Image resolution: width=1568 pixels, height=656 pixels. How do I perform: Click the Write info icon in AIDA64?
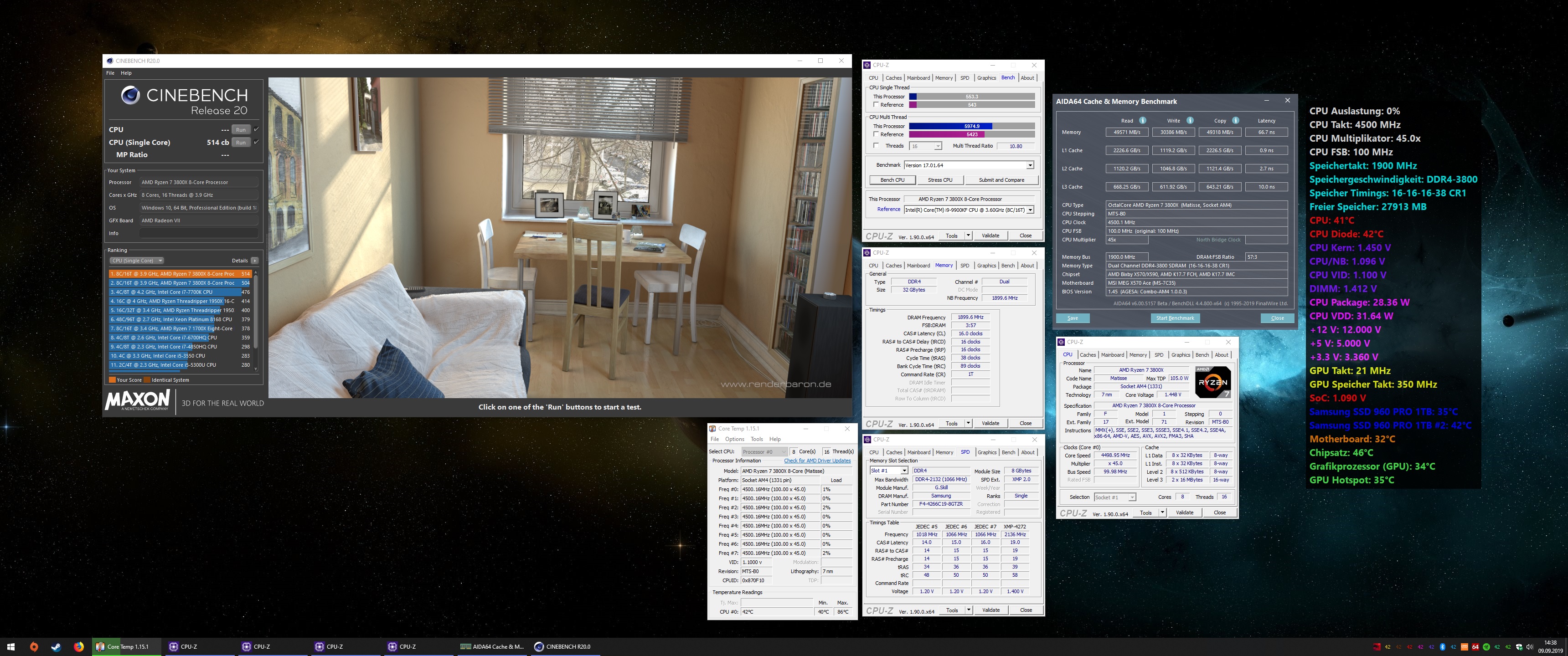[x=1190, y=120]
